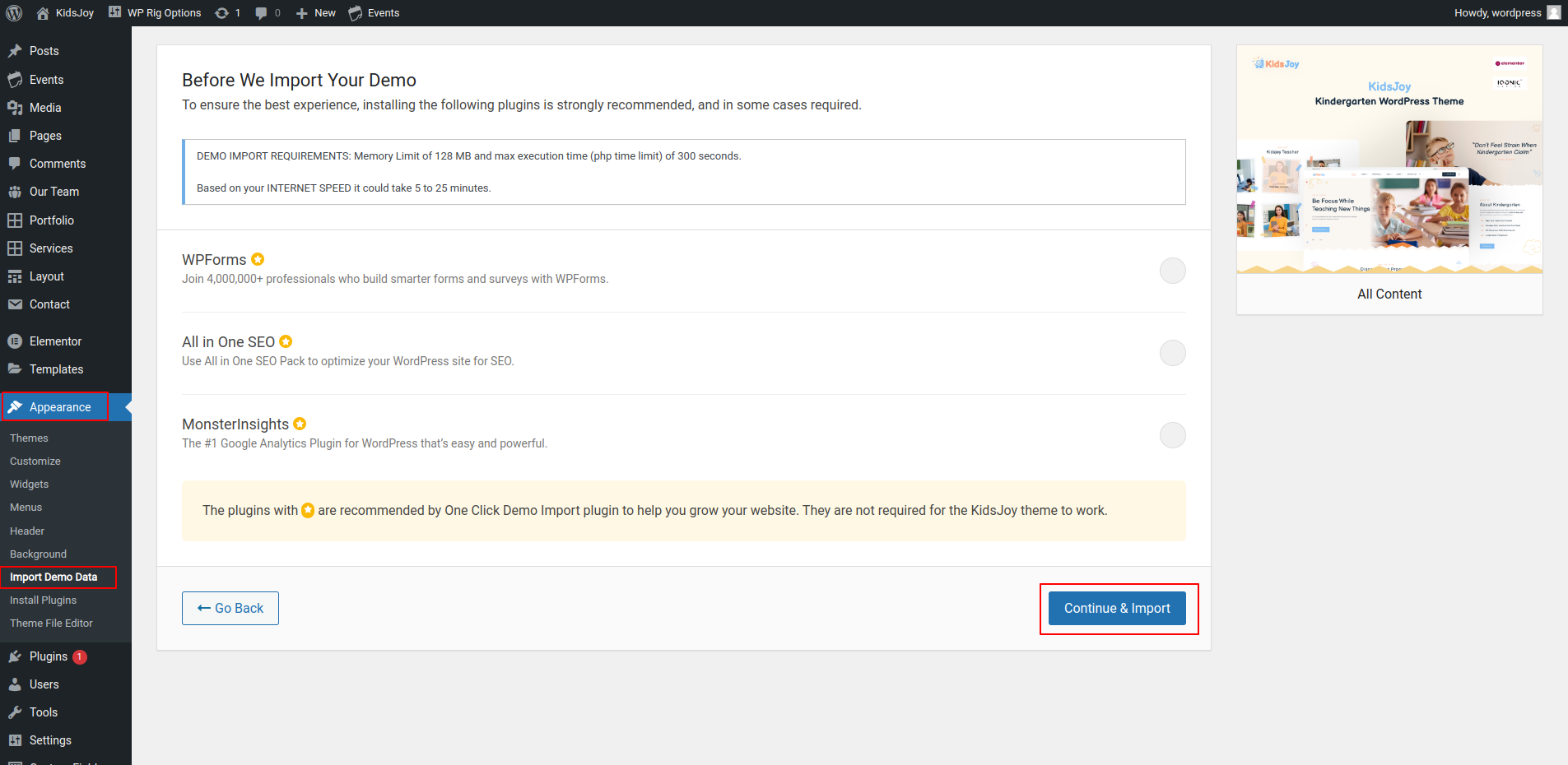Click the Appearance paintbrush icon

(x=15, y=407)
